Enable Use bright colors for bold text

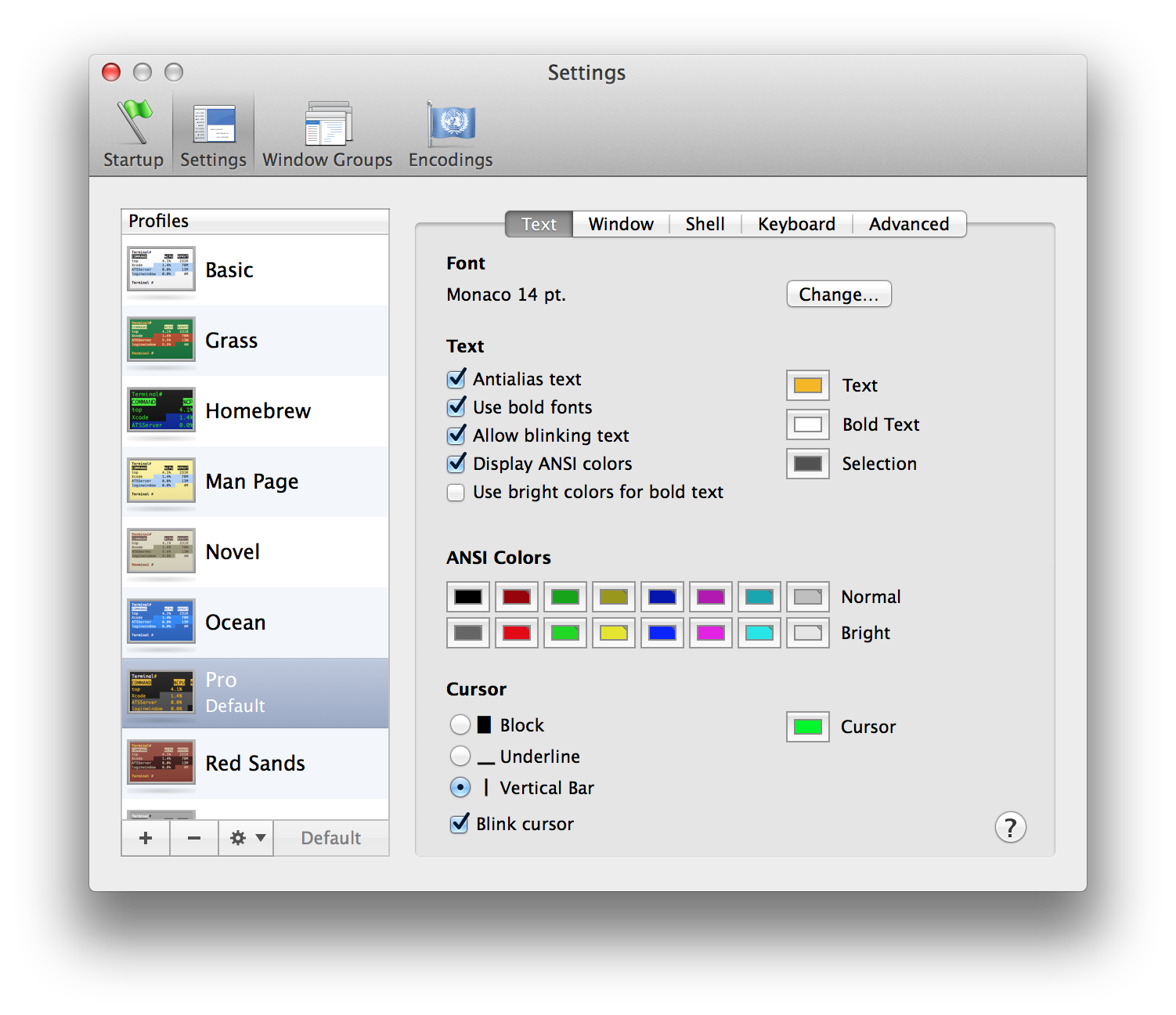456,493
